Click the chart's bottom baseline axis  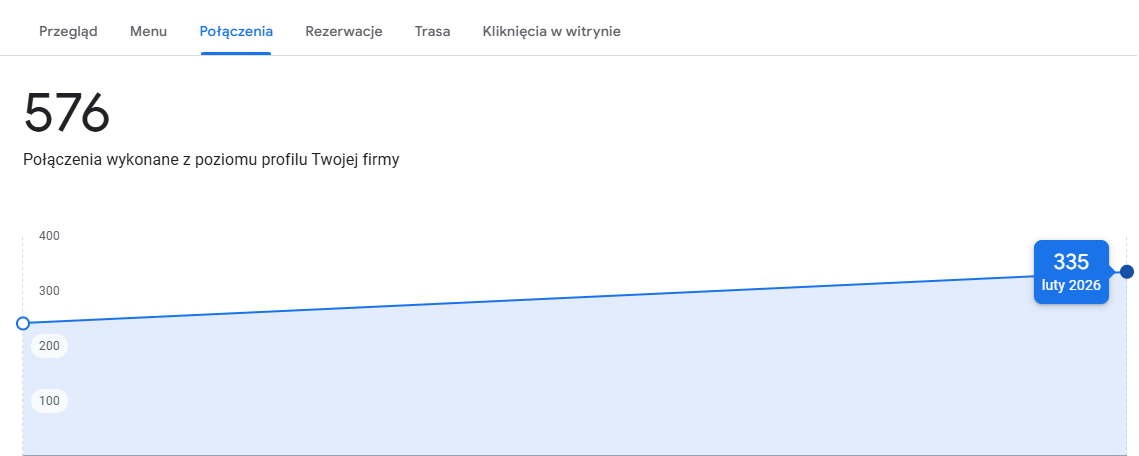click(x=575, y=455)
